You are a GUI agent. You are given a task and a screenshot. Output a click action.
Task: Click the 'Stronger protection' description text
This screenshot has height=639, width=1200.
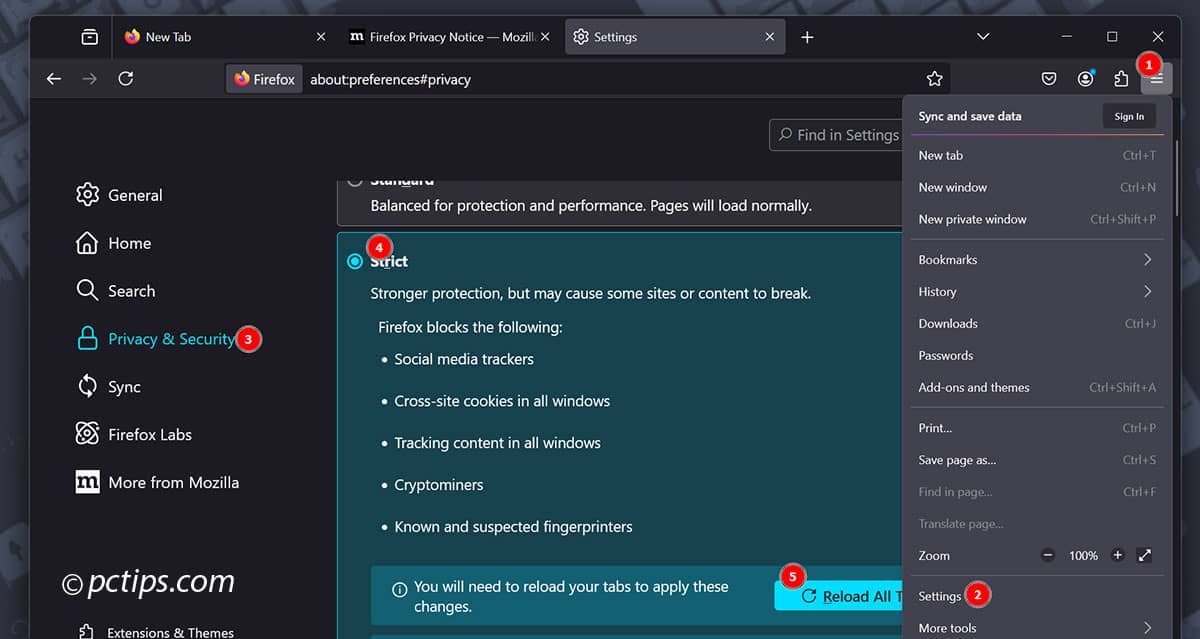pyautogui.click(x=590, y=294)
